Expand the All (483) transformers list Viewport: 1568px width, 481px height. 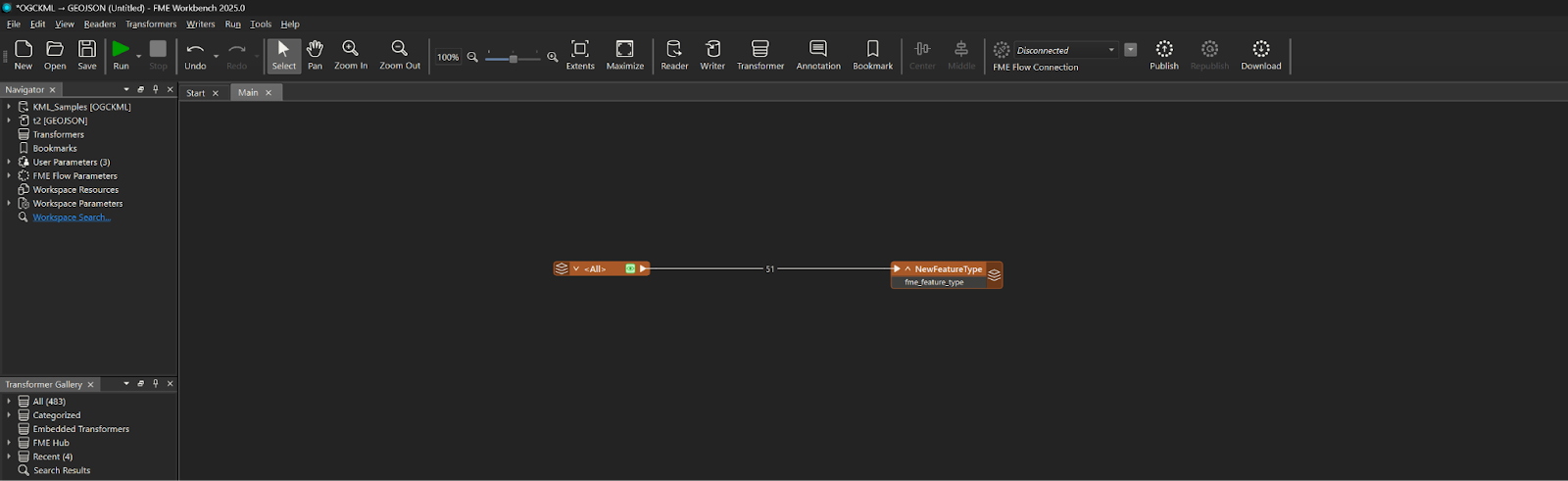(x=9, y=401)
